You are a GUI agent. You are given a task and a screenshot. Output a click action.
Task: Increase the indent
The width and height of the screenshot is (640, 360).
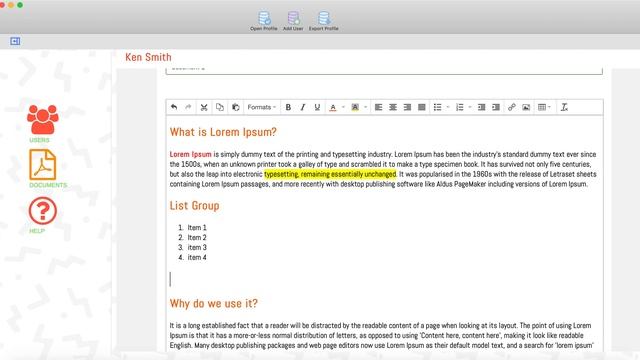[496, 107]
